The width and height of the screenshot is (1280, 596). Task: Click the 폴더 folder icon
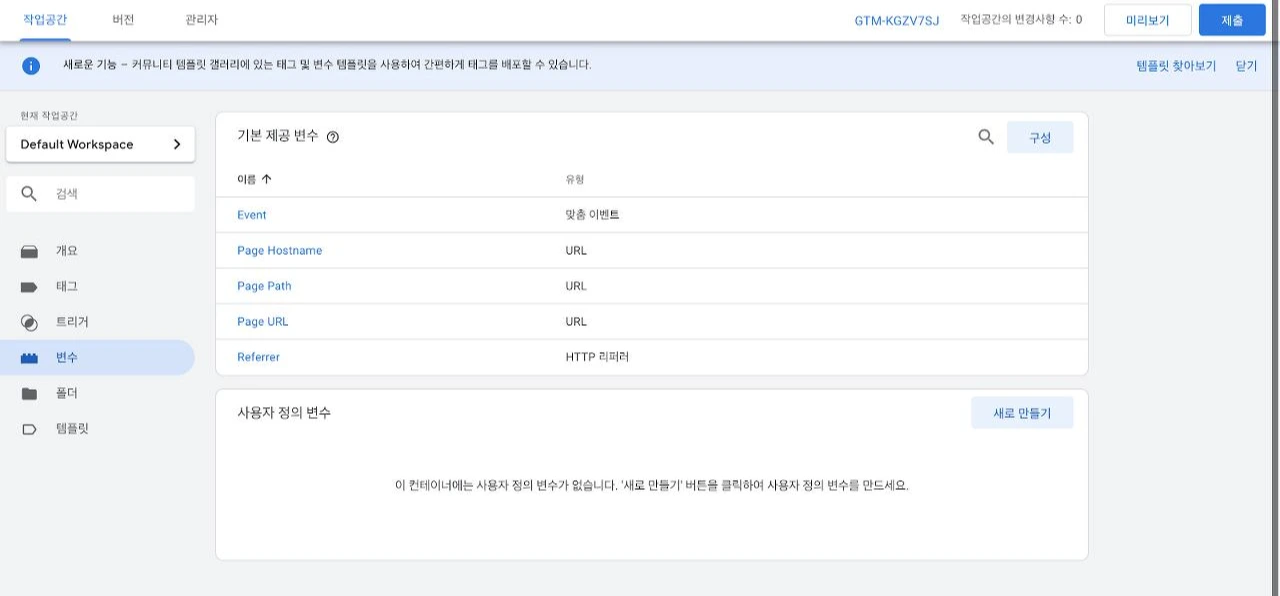click(29, 394)
